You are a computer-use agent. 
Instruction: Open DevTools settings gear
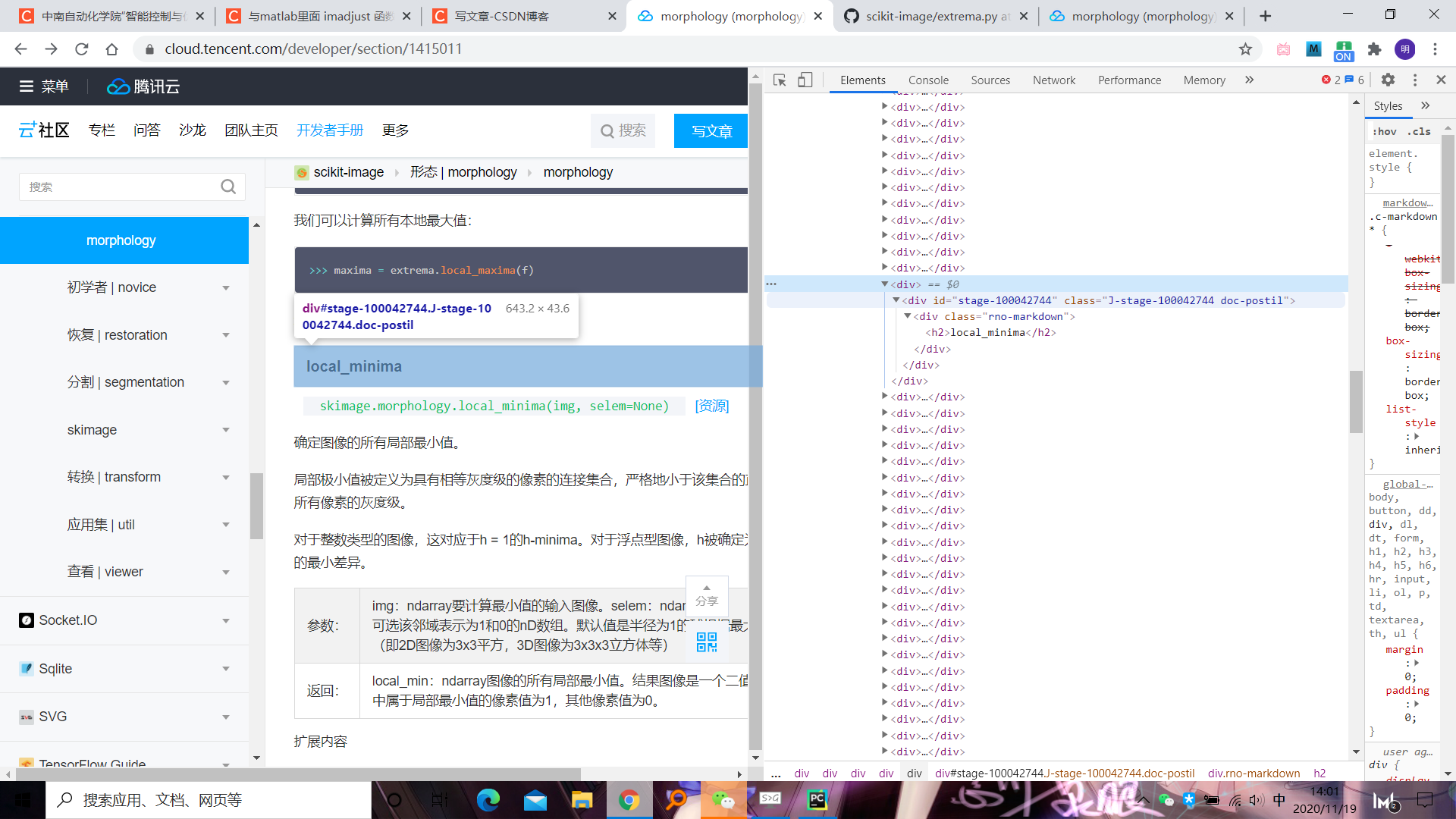click(x=1388, y=80)
